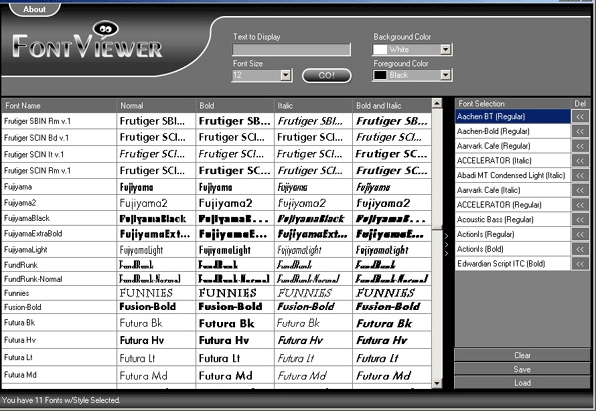Click the Save font selection button
Image resolution: width=596 pixels, height=412 pixels.
[522, 369]
